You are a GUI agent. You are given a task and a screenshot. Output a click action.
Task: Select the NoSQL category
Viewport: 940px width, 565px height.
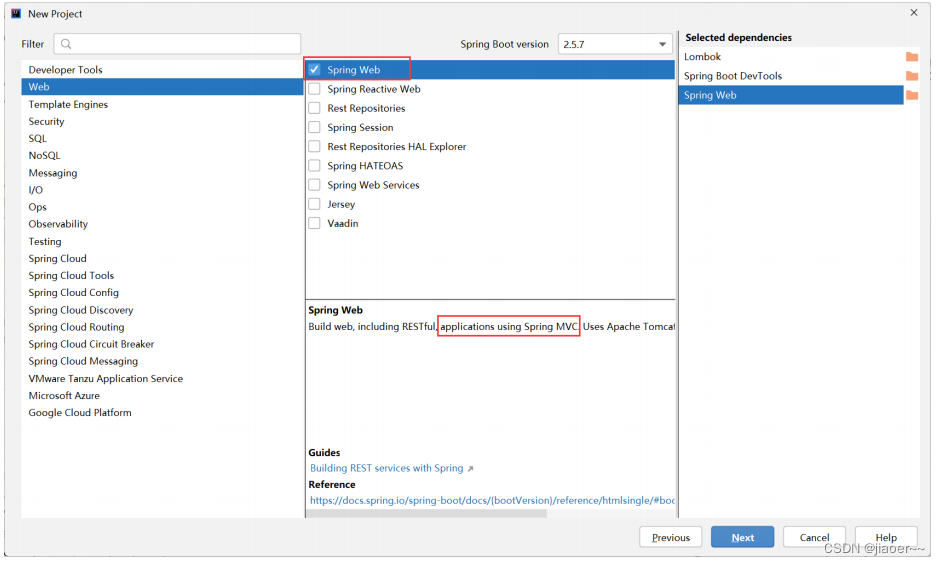(162, 155)
